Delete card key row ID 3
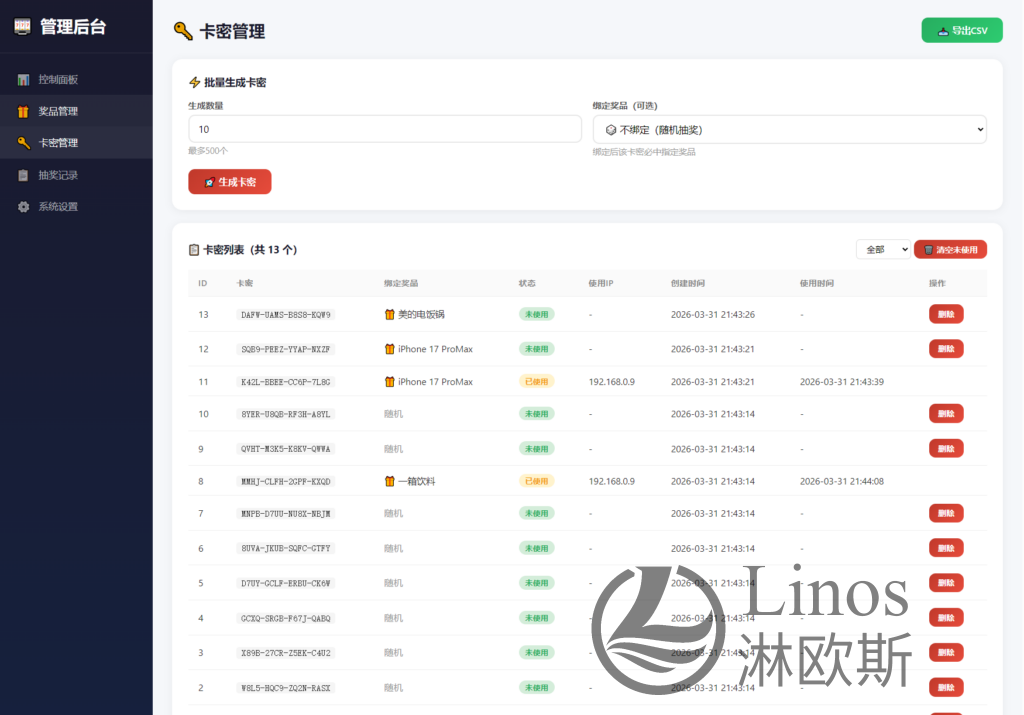This screenshot has width=1024, height=715. (x=946, y=652)
